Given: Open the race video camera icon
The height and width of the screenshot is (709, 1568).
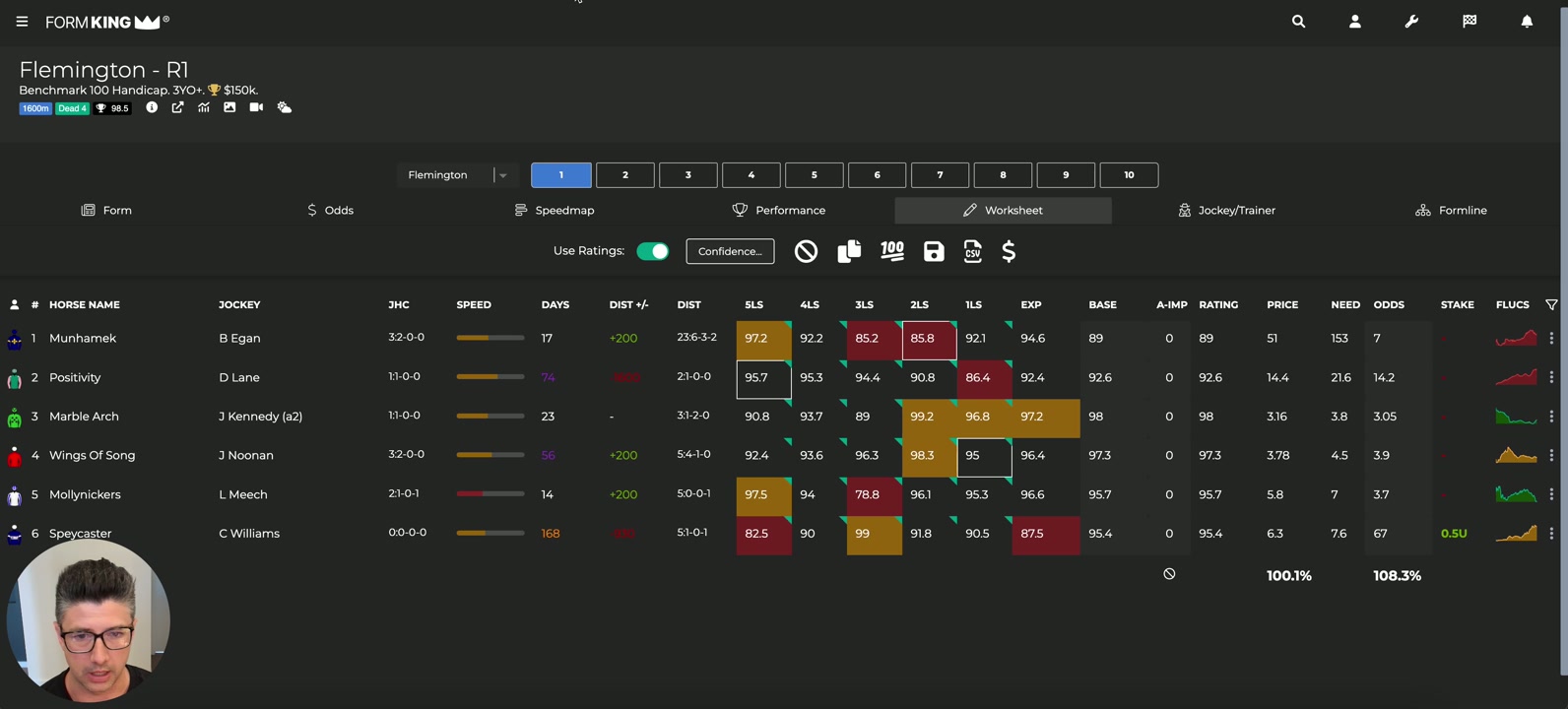Looking at the screenshot, I should [256, 107].
